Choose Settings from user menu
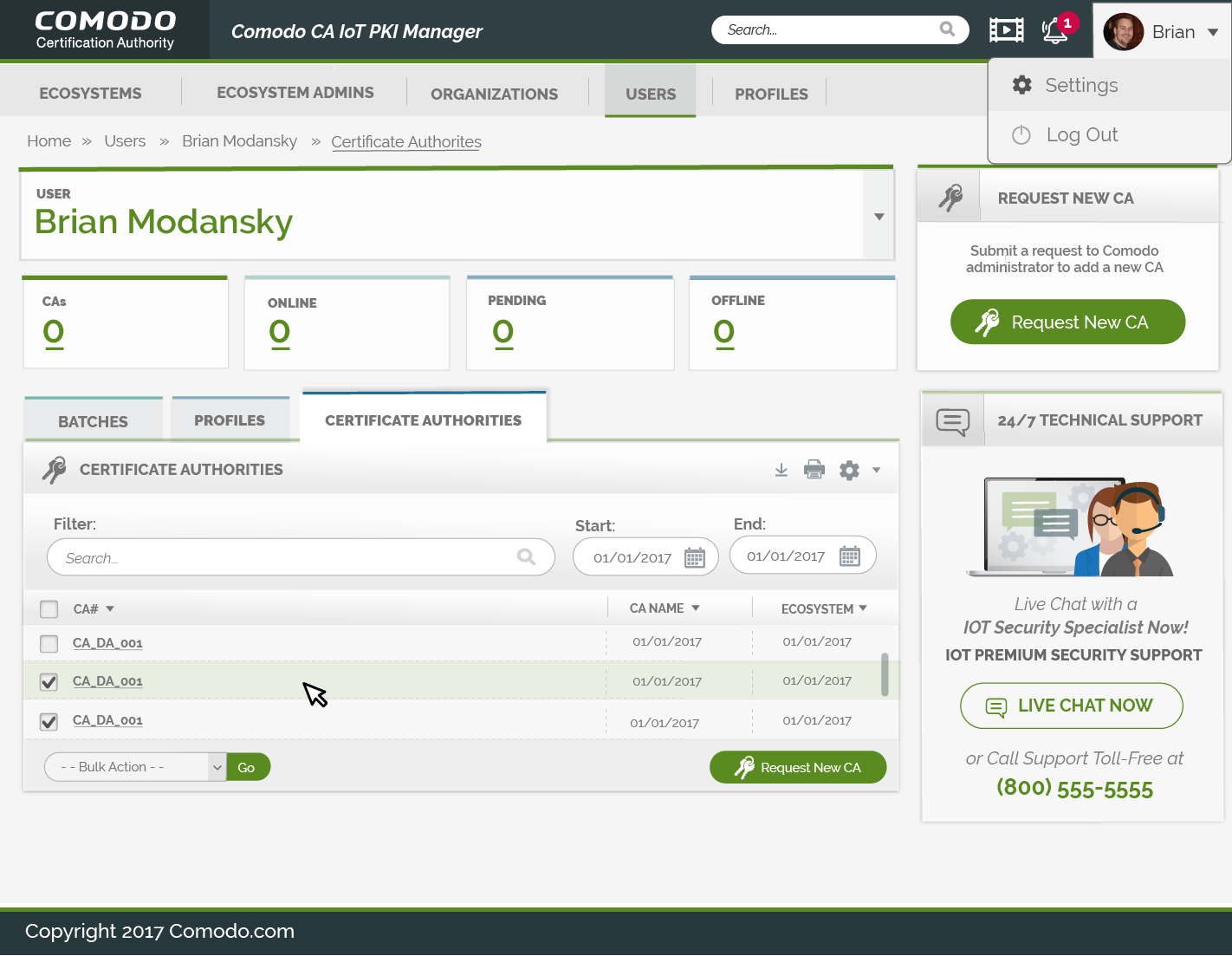 pos(1110,85)
